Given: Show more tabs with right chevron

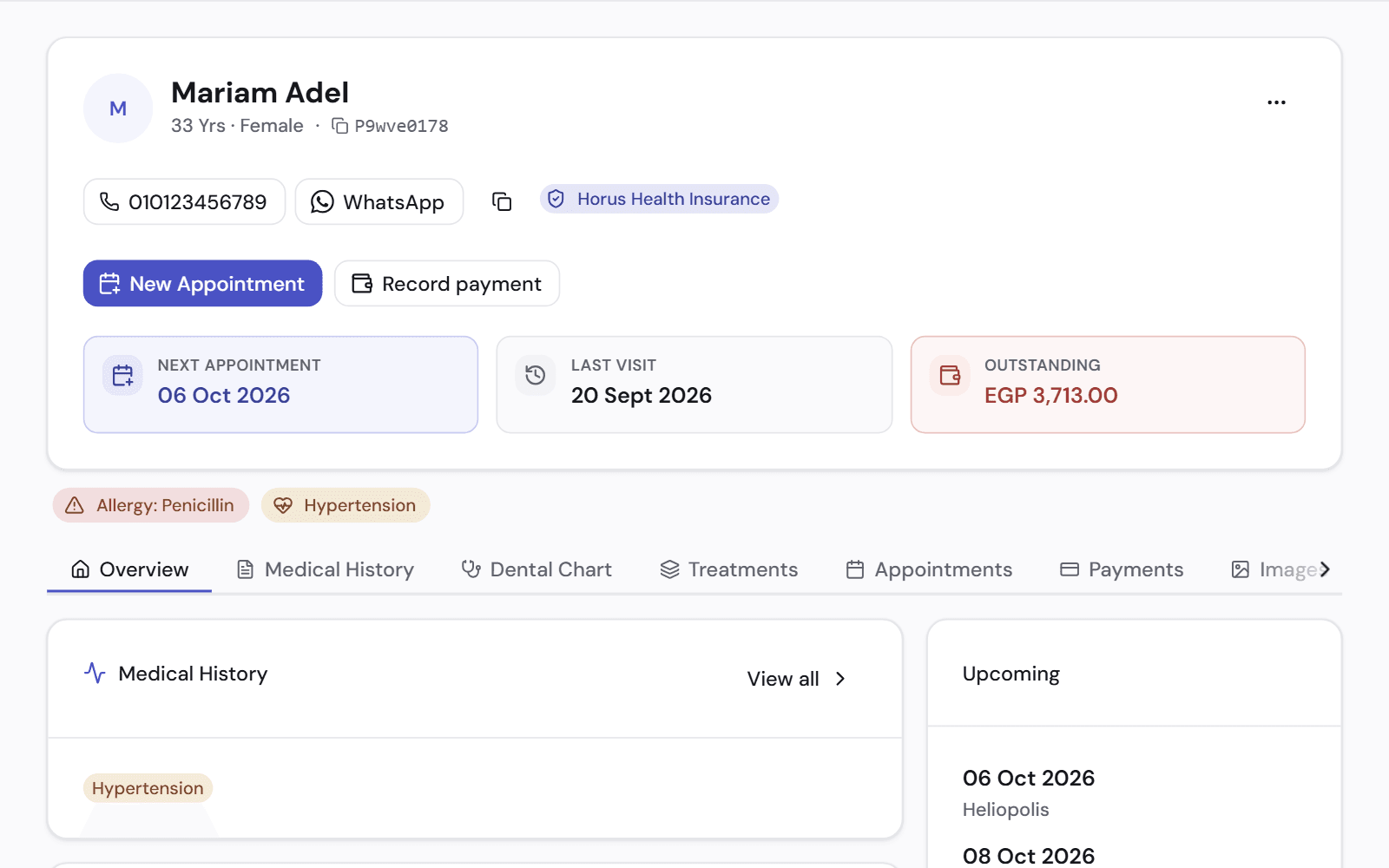Looking at the screenshot, I should (x=1325, y=569).
